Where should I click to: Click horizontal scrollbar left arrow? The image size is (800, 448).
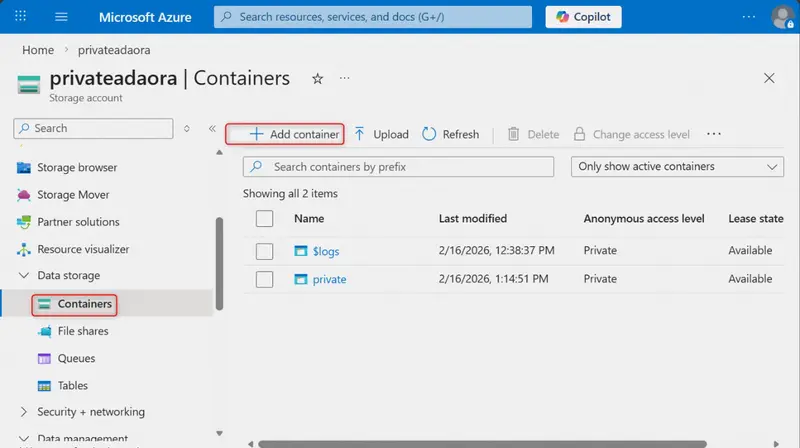251,444
